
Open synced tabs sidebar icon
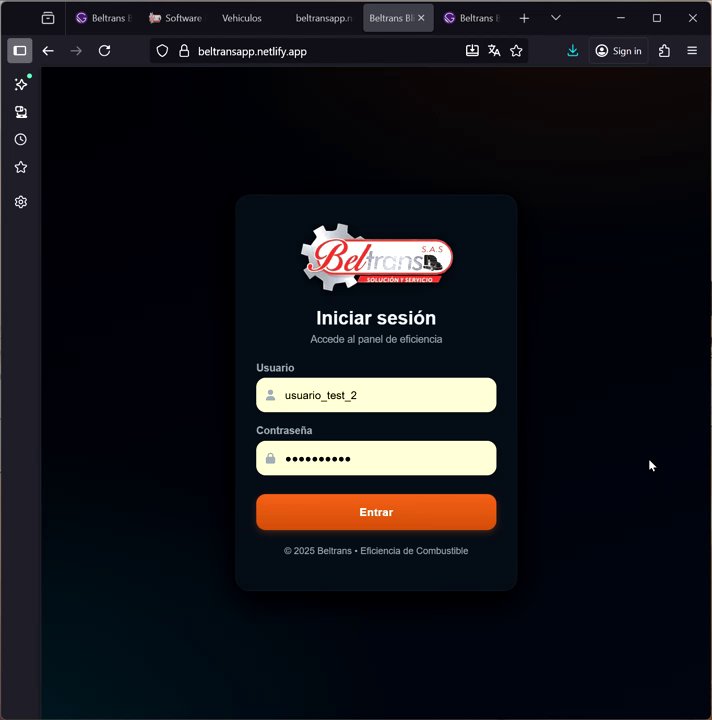21,112
